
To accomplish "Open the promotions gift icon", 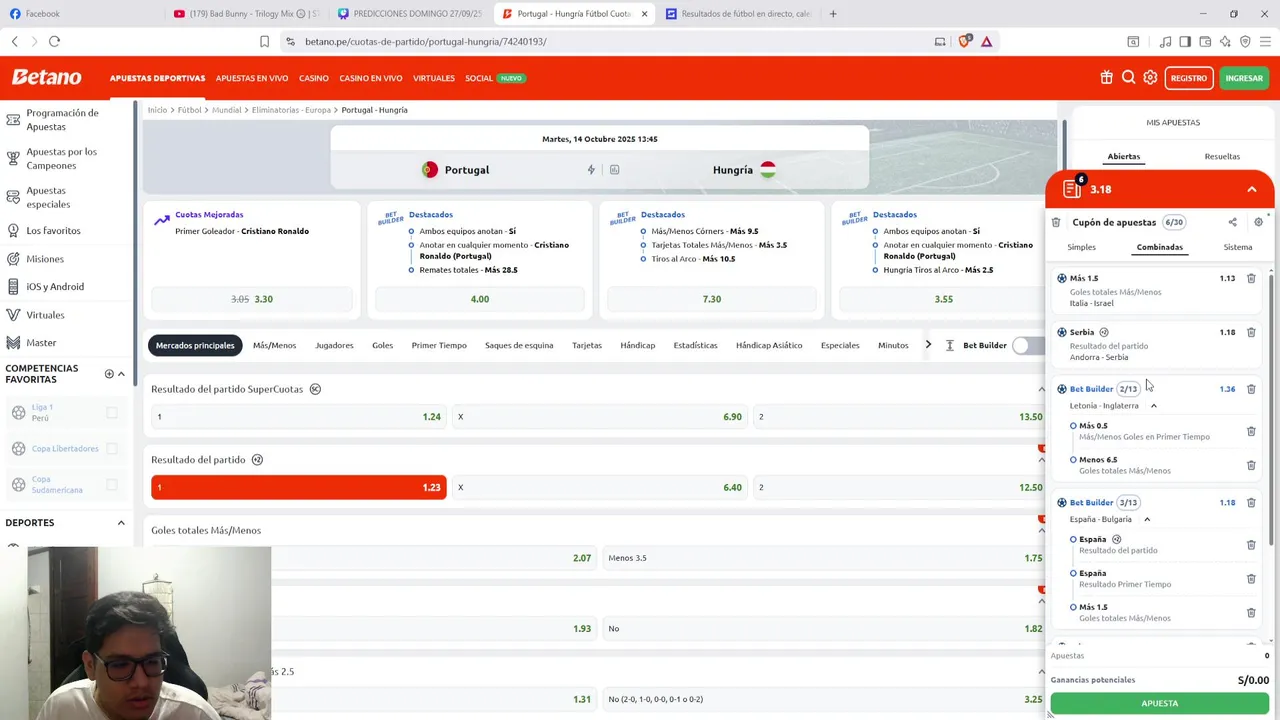I will point(1106,78).
